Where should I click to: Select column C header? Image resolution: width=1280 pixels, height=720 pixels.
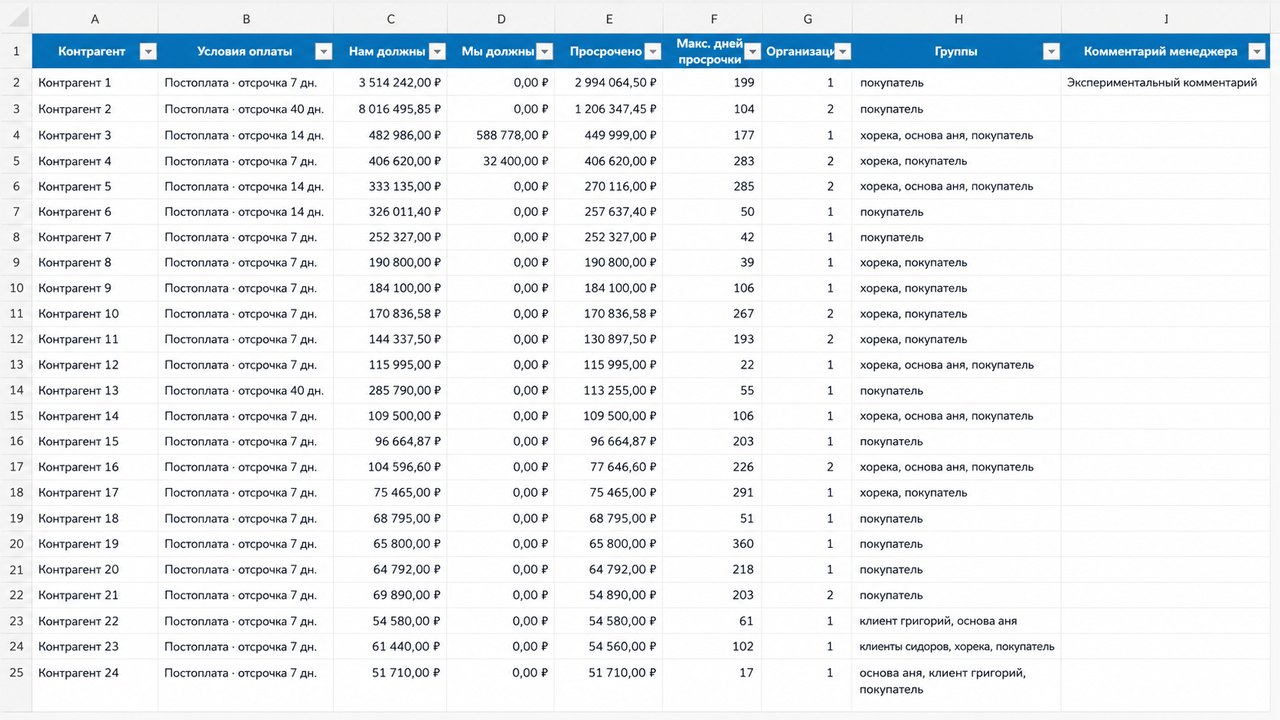390,18
